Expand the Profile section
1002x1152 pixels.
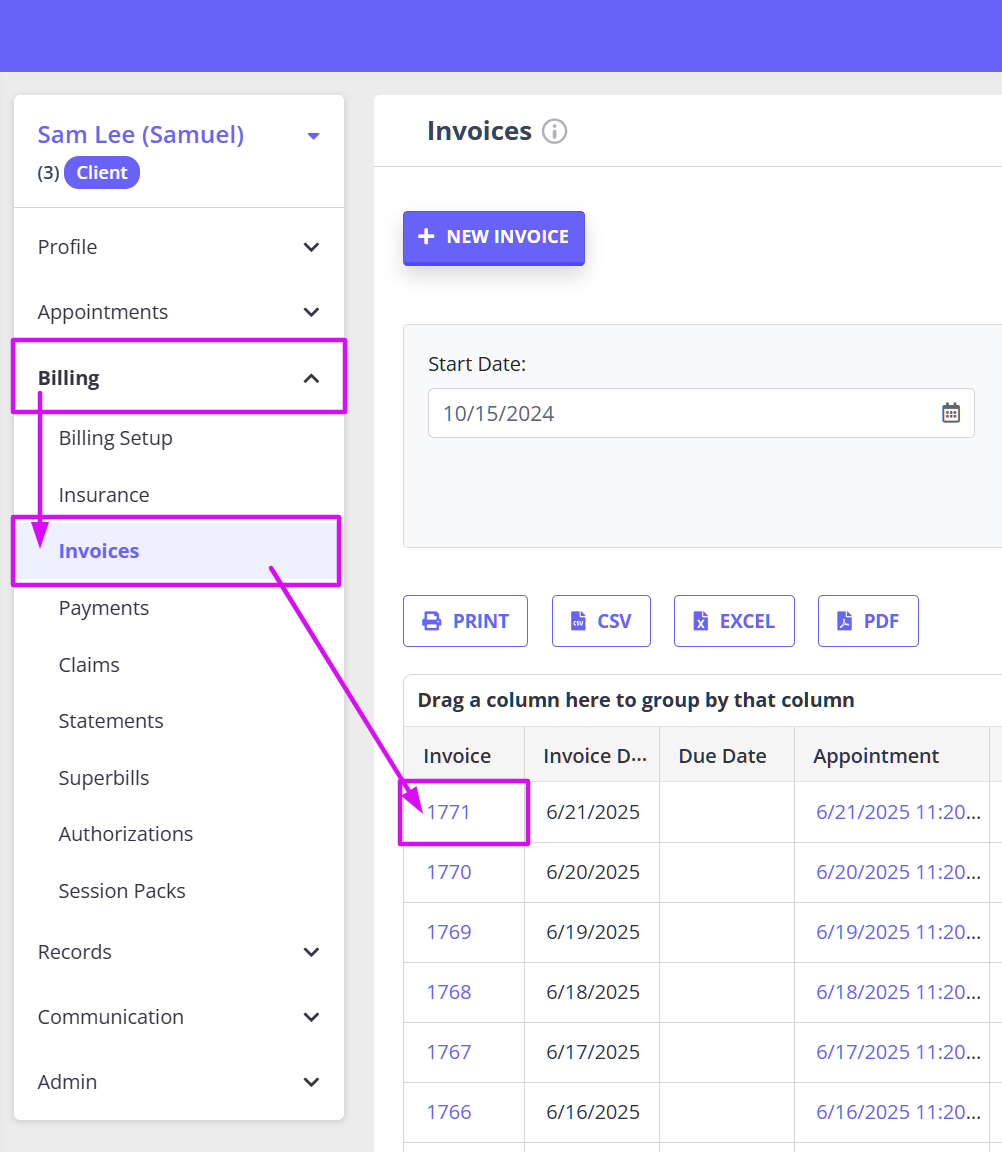coord(311,247)
